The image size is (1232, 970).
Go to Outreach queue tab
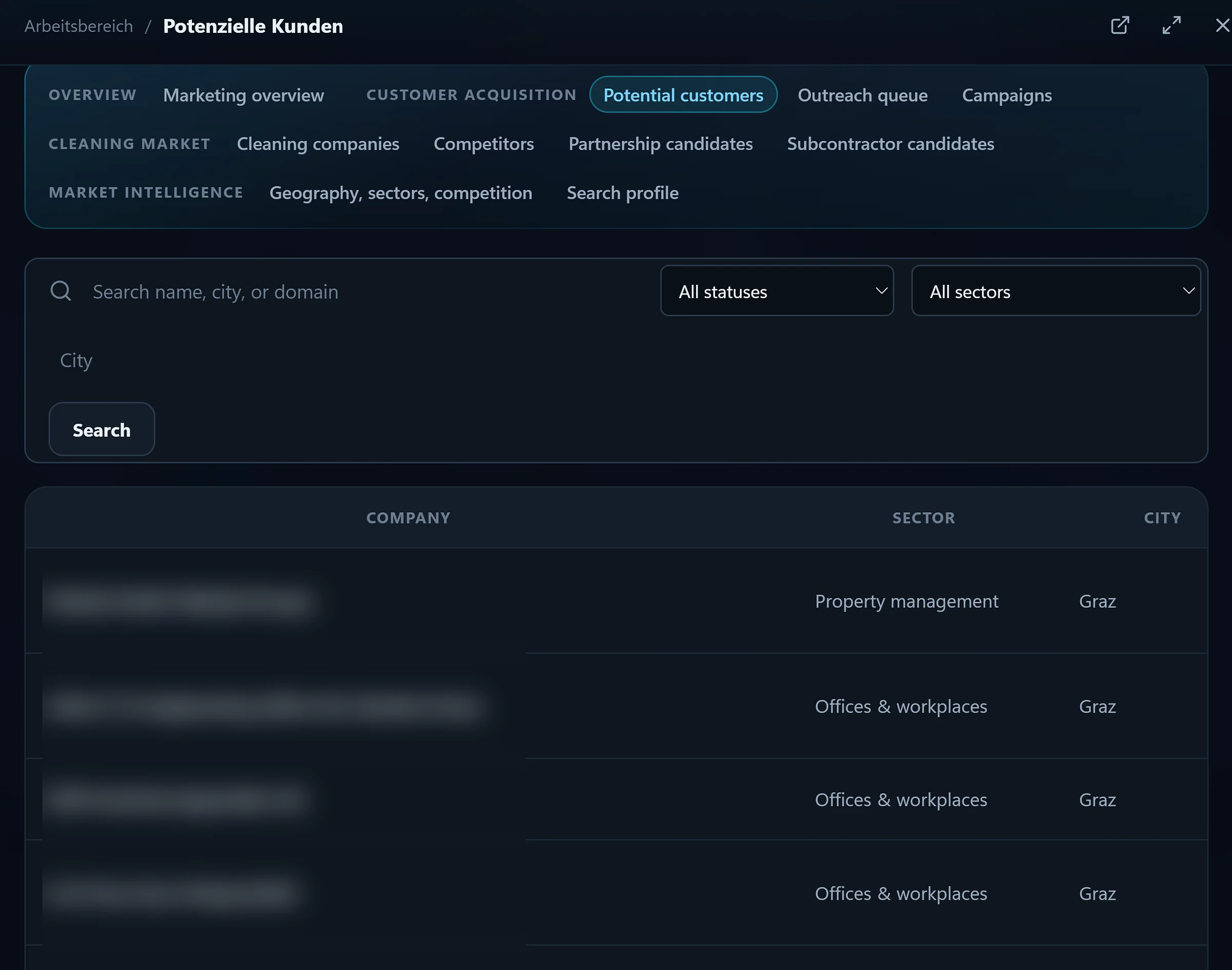(x=862, y=95)
